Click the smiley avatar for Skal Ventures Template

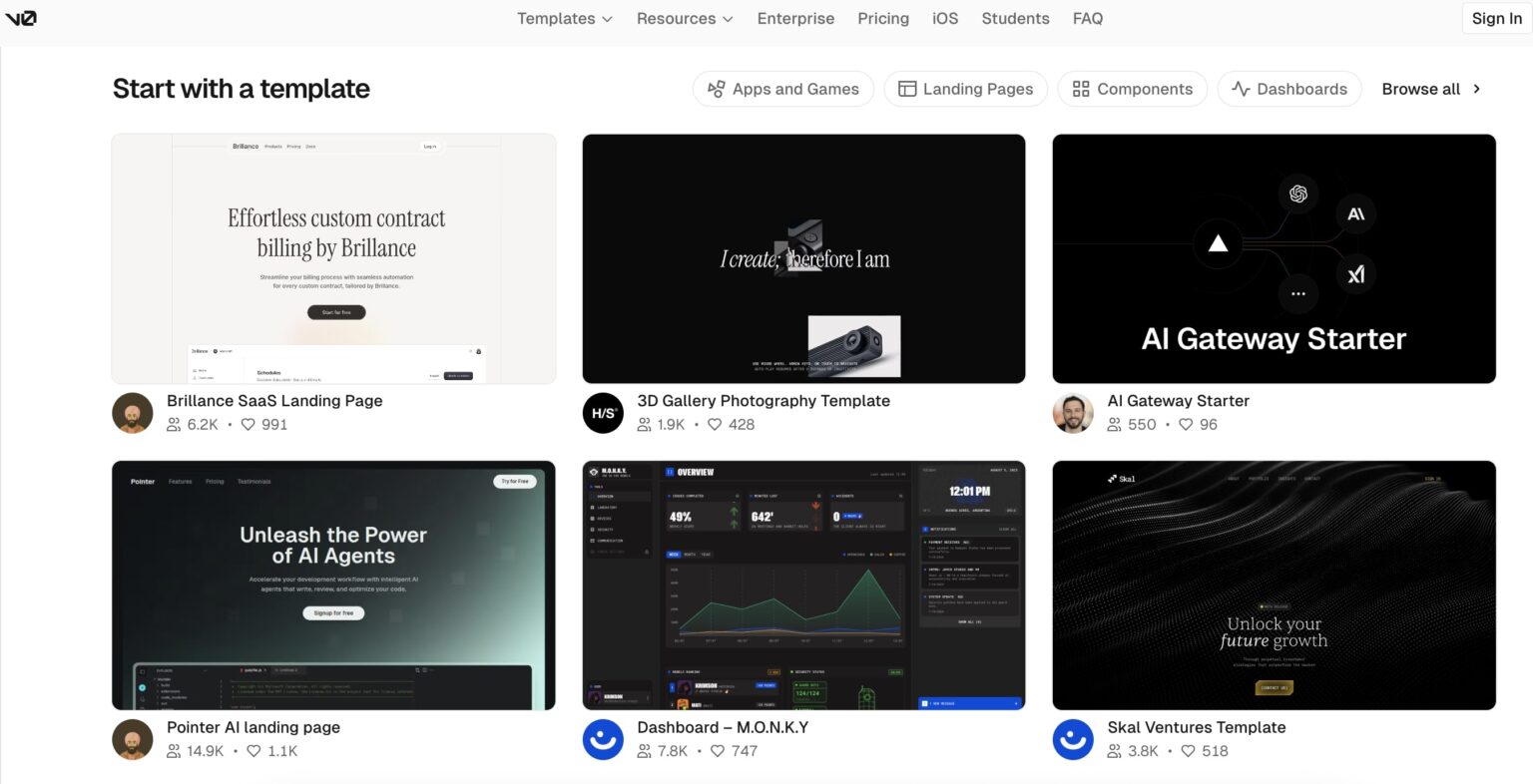pos(1073,739)
